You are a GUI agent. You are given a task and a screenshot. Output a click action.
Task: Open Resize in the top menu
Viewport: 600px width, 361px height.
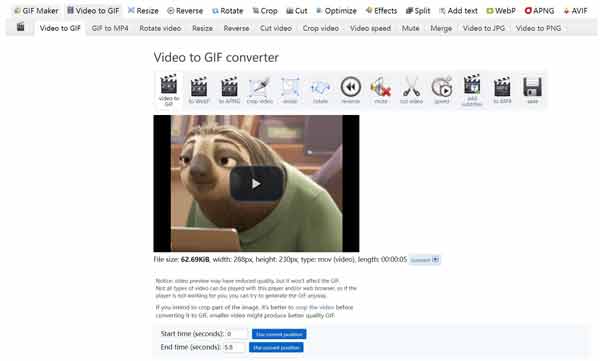point(143,11)
